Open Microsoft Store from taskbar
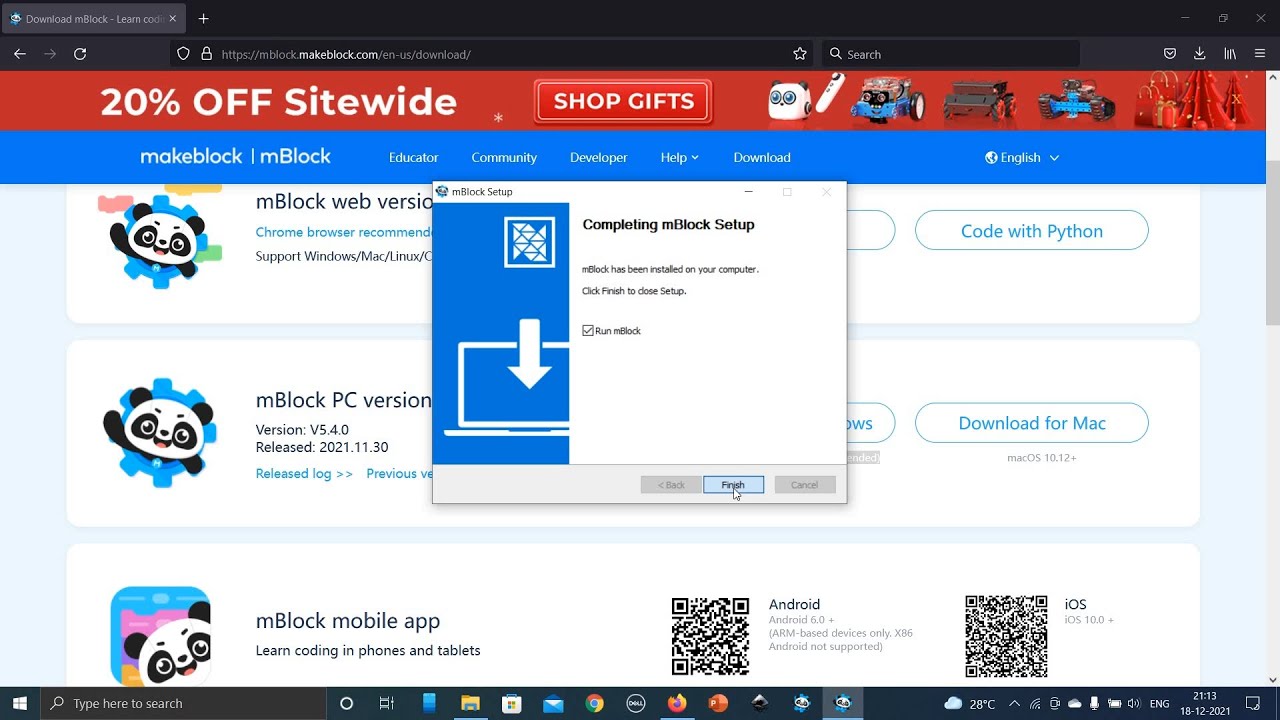The image size is (1280, 720). click(512, 703)
